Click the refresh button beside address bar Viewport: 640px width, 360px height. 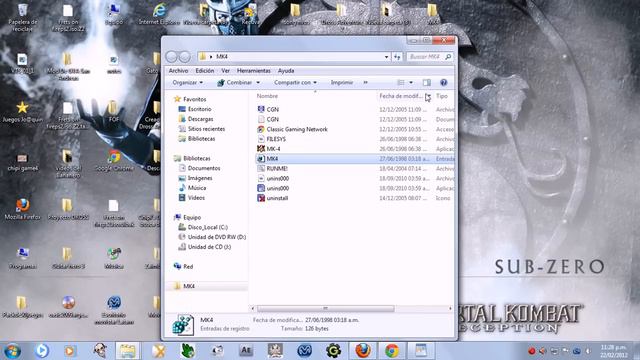397,57
